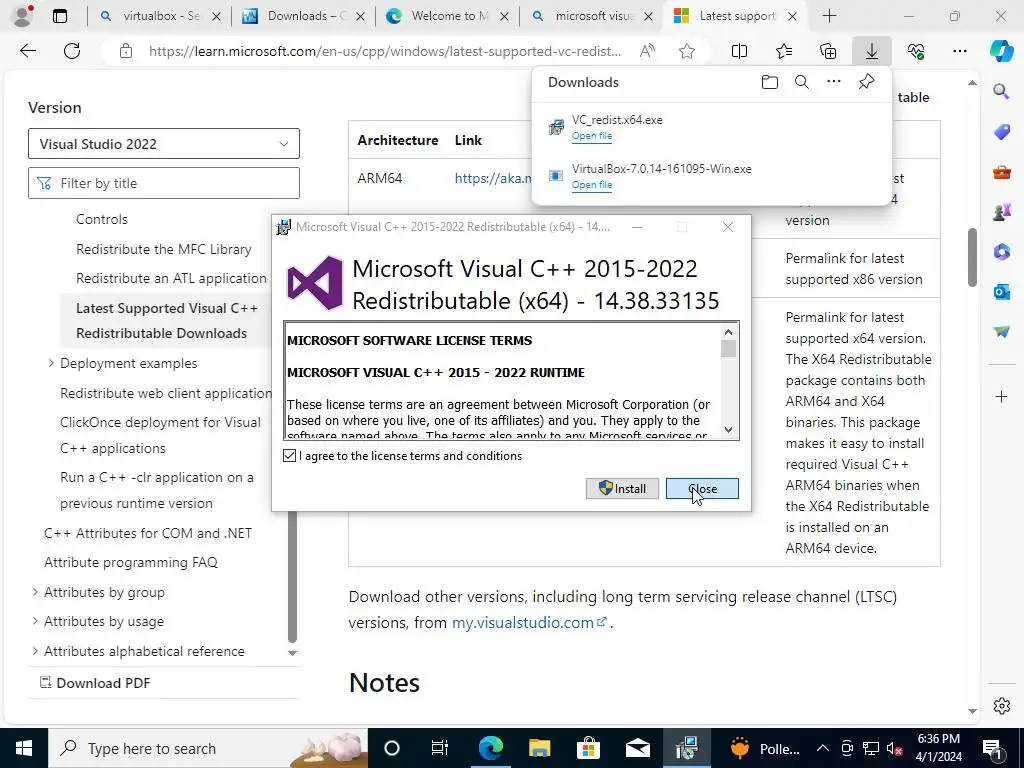Switch to the Downloads browser tab
This screenshot has width=1024, height=768.
304,16
